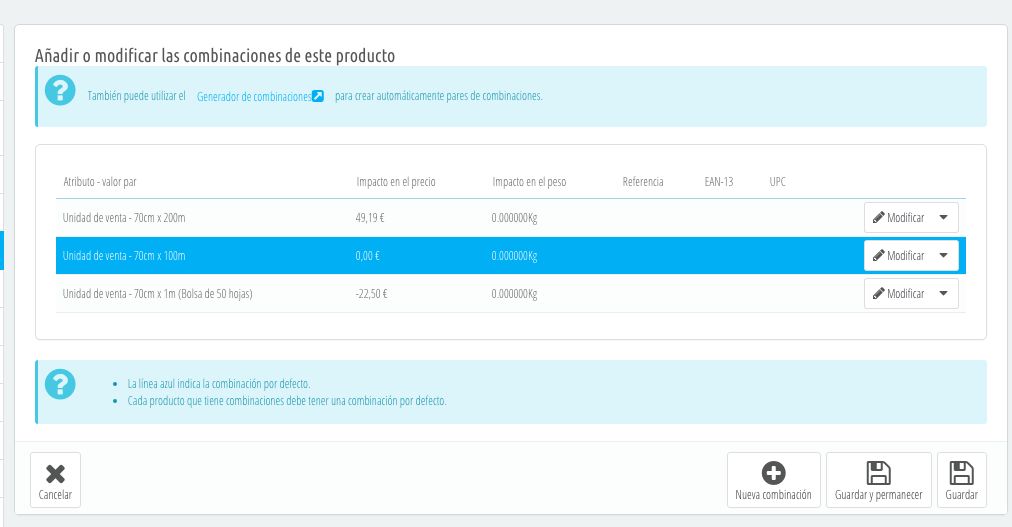Viewport: 1012px width, 527px height.
Task: Expand dropdown arrow for 70cm x 200m row
Action: click(x=944, y=217)
